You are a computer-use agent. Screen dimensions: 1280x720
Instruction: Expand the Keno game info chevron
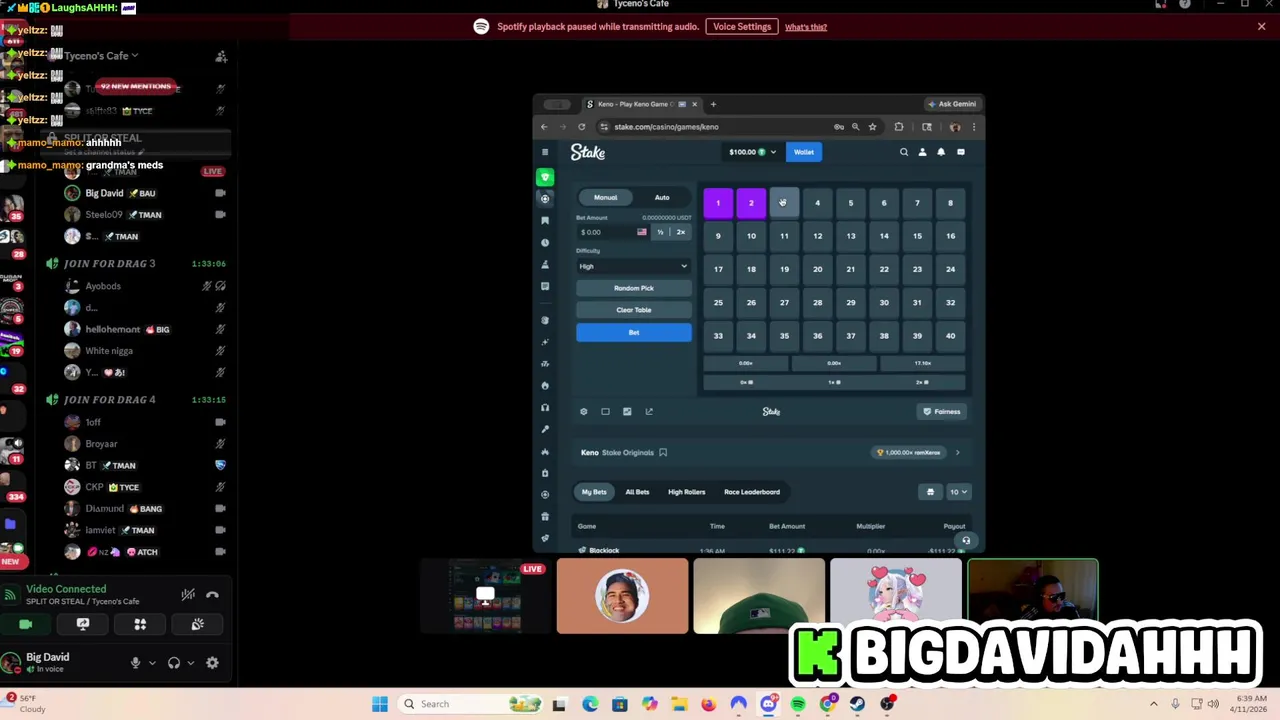tap(957, 453)
